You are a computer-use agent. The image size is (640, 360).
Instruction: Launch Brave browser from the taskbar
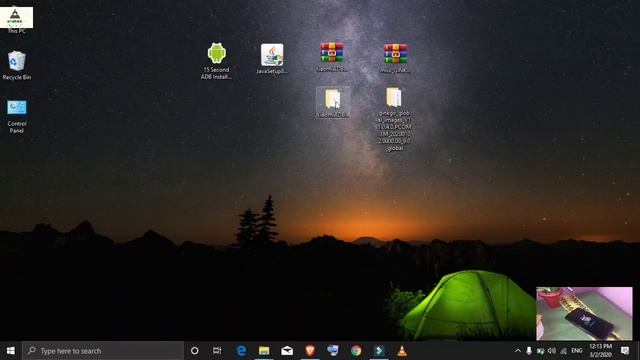(x=310, y=351)
